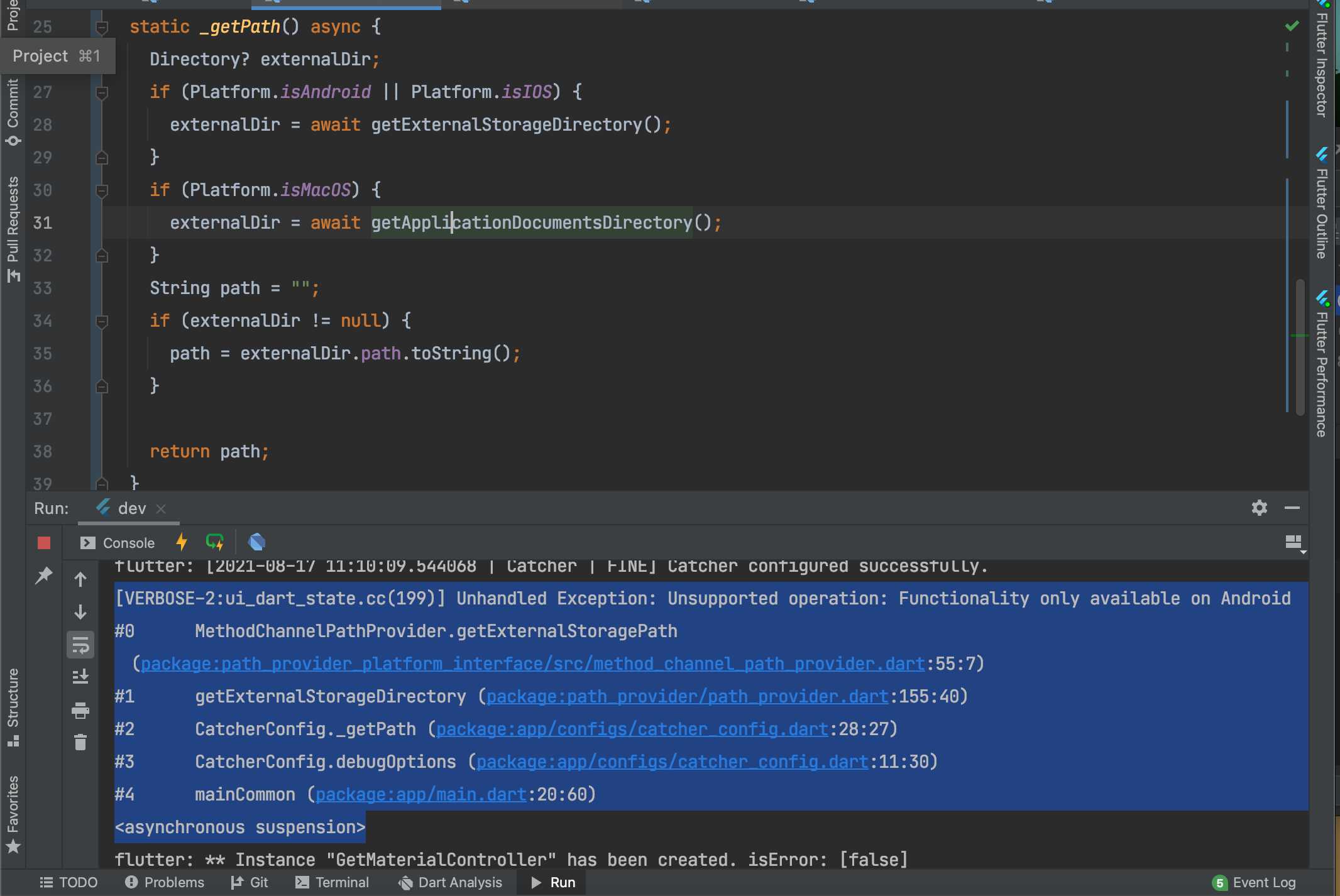Clear all console output with trash icon
The width and height of the screenshot is (1340, 896).
pos(80,742)
